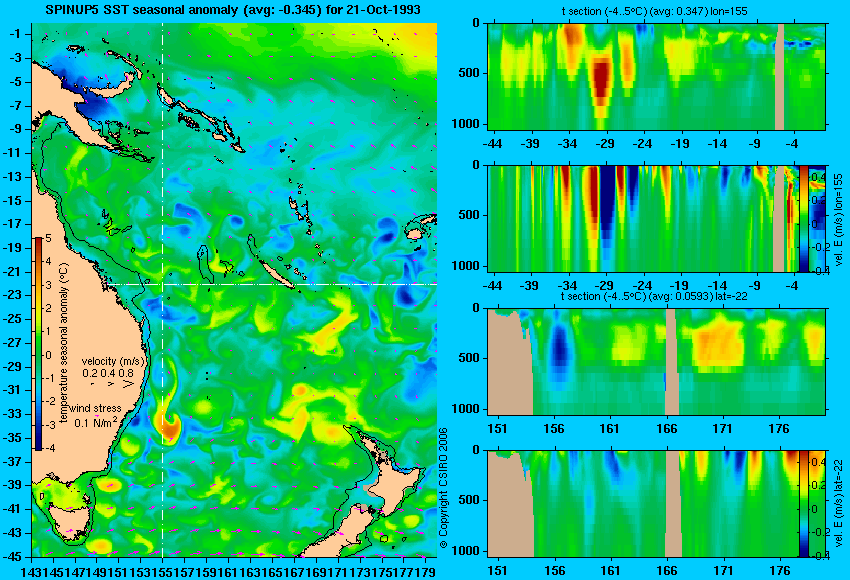Click the velocity color bar beside lat=-22 section

(x=803, y=504)
